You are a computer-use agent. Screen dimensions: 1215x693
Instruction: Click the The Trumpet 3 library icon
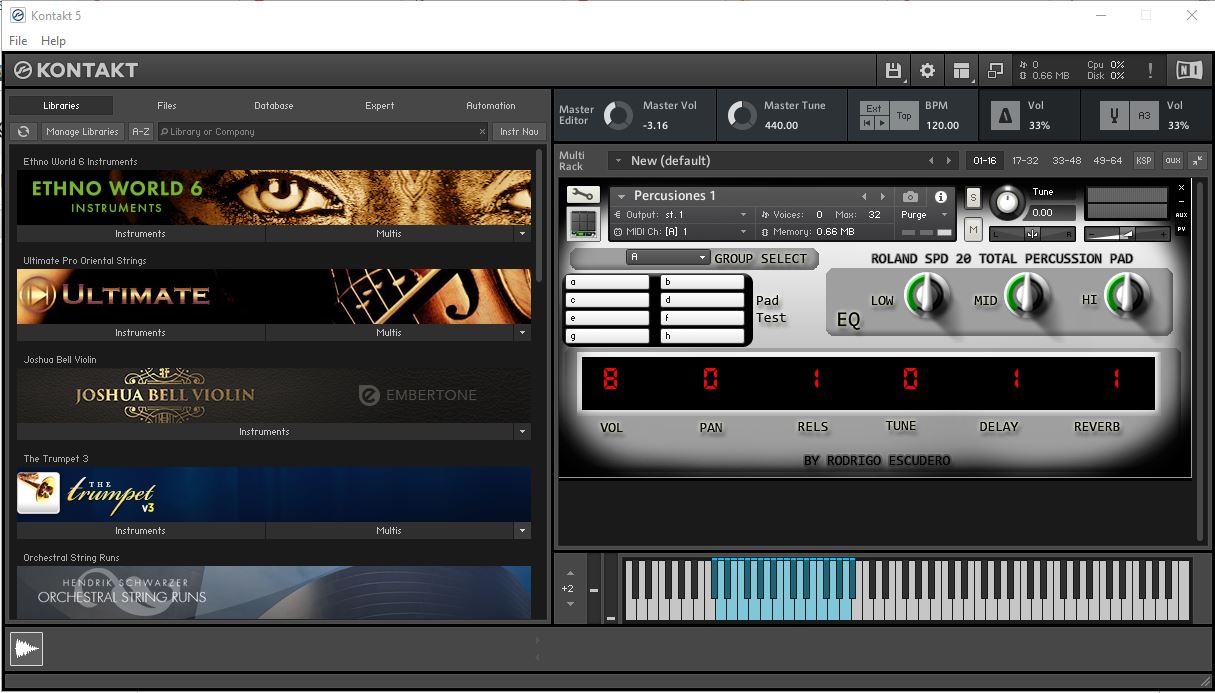pos(38,493)
